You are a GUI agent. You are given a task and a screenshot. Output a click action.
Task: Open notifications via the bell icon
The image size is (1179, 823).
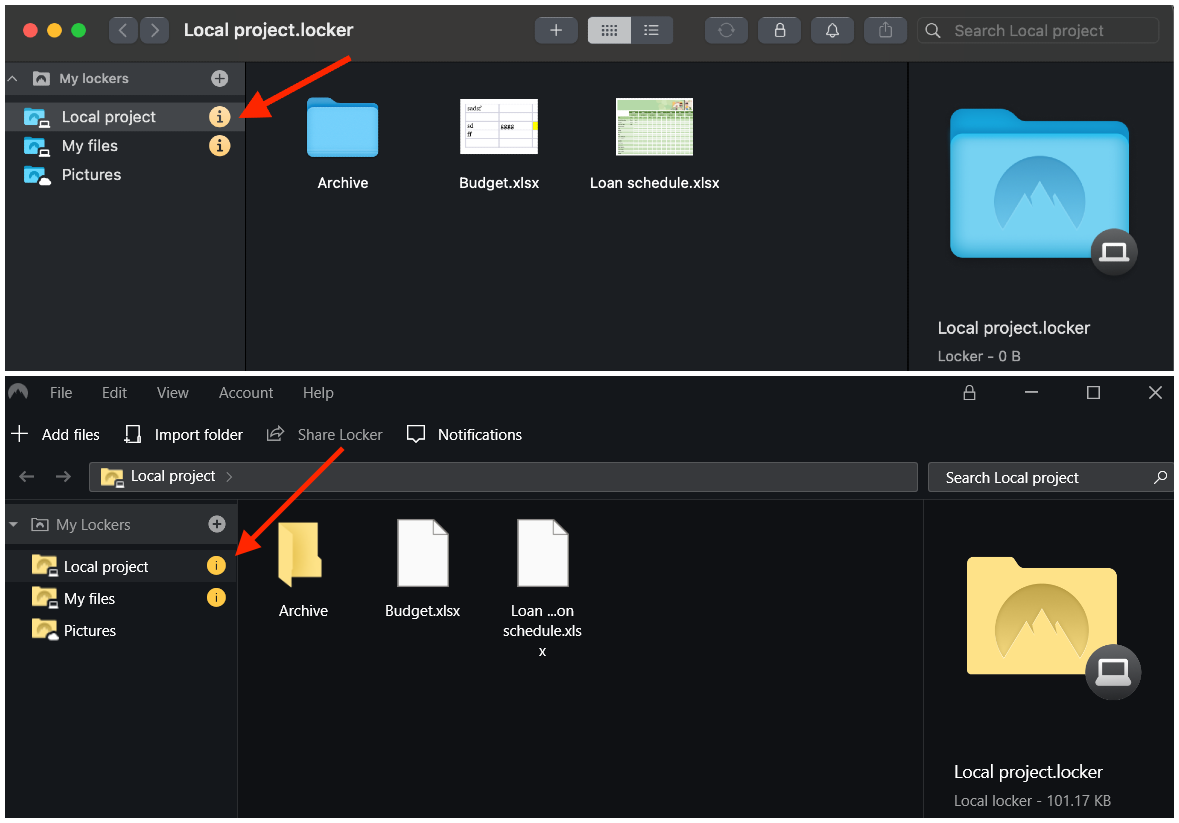pyautogui.click(x=832, y=30)
